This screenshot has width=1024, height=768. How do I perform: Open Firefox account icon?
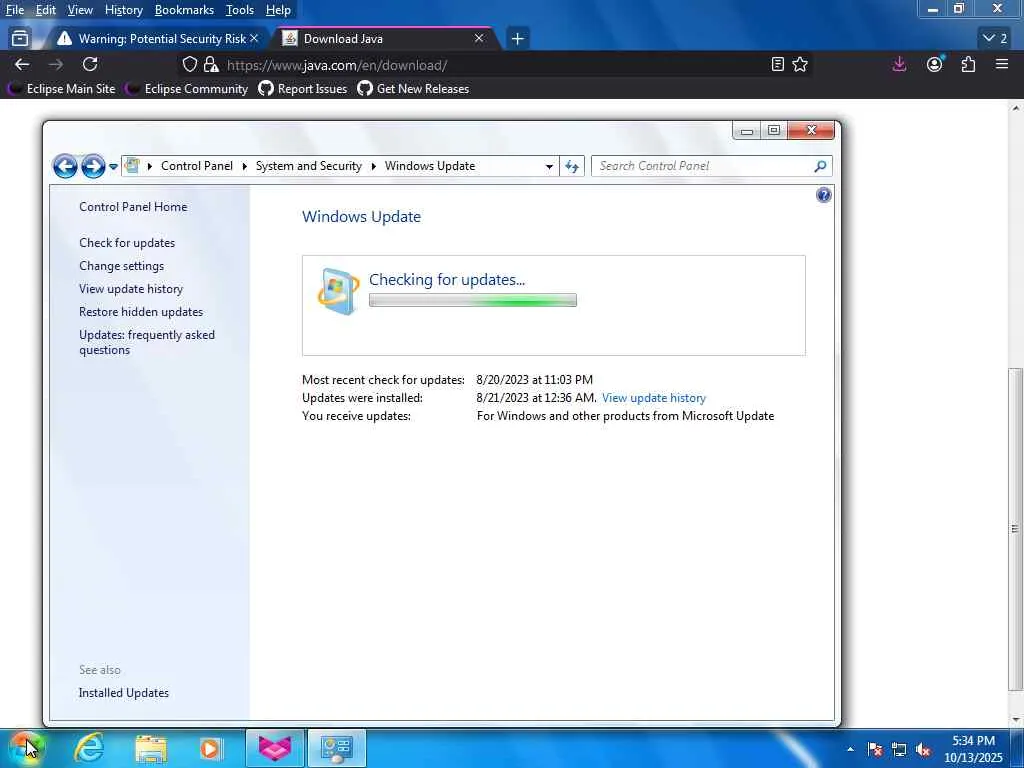(935, 65)
